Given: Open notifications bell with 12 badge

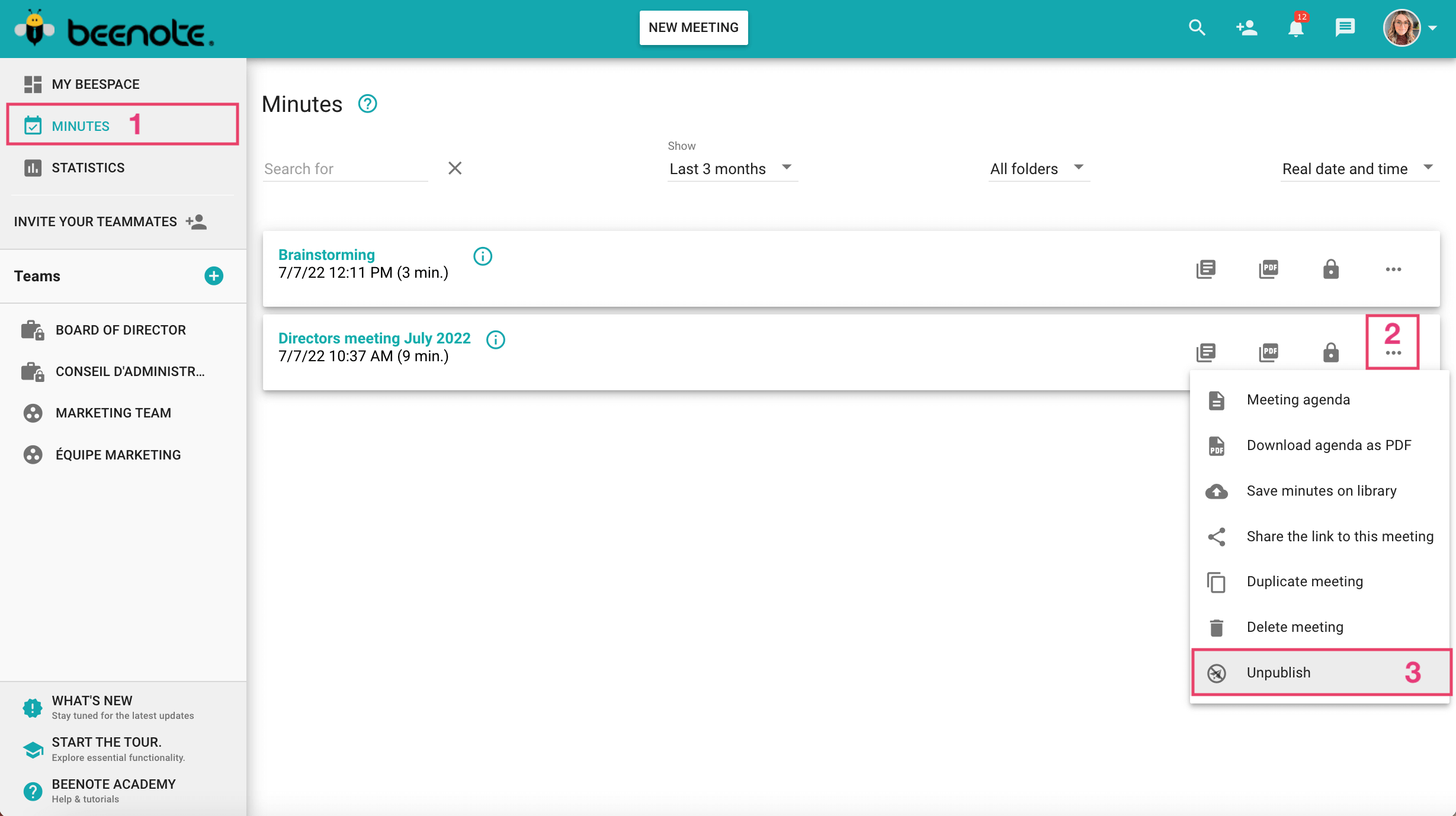Looking at the screenshot, I should tap(1296, 27).
